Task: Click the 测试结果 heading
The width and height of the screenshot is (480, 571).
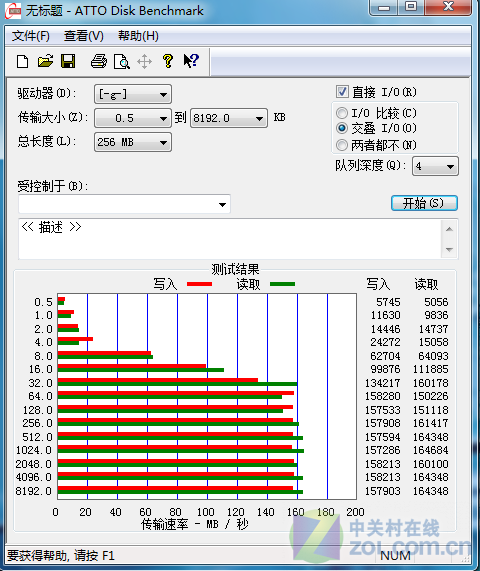Action: (235, 269)
